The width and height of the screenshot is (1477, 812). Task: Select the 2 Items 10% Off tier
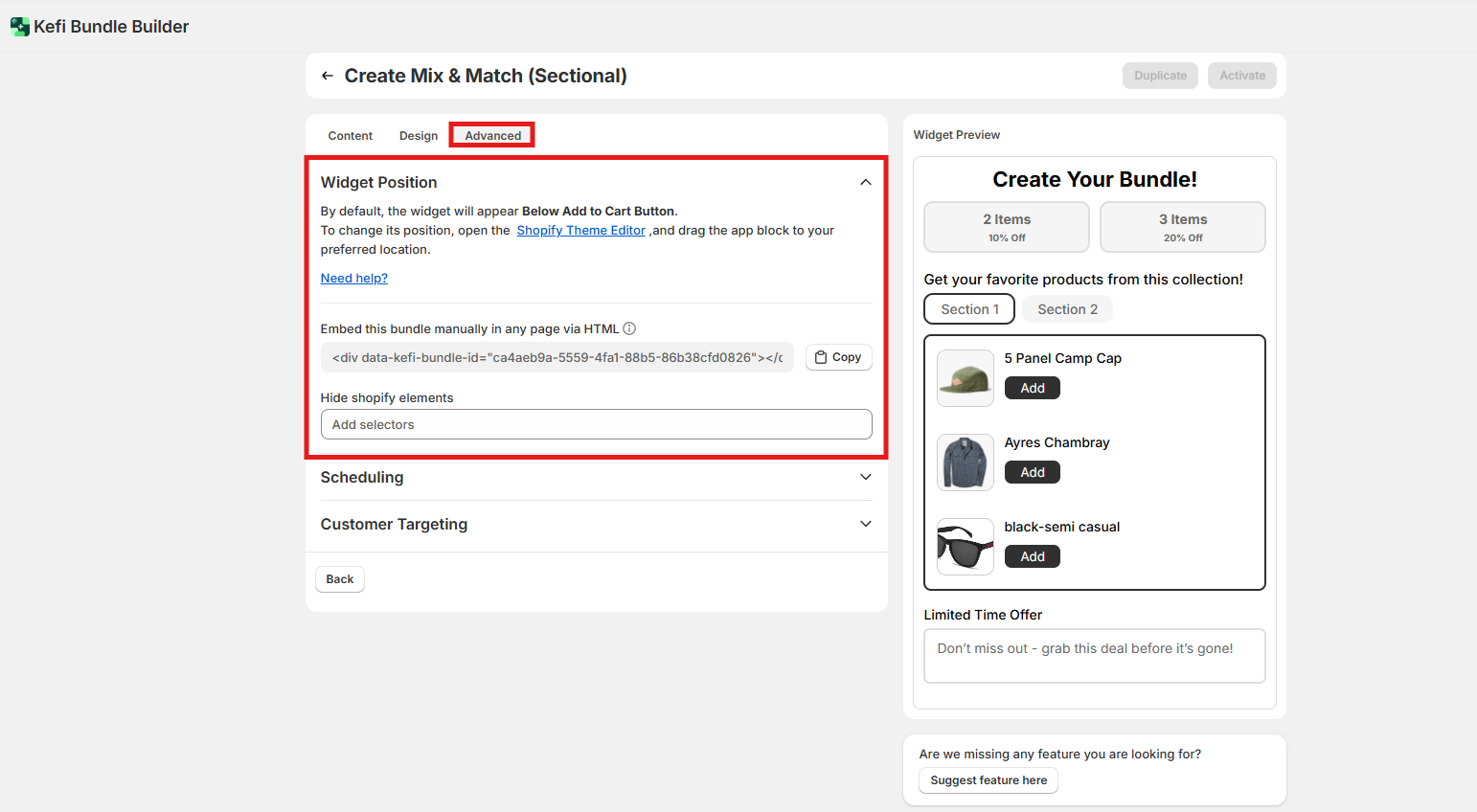(1006, 227)
